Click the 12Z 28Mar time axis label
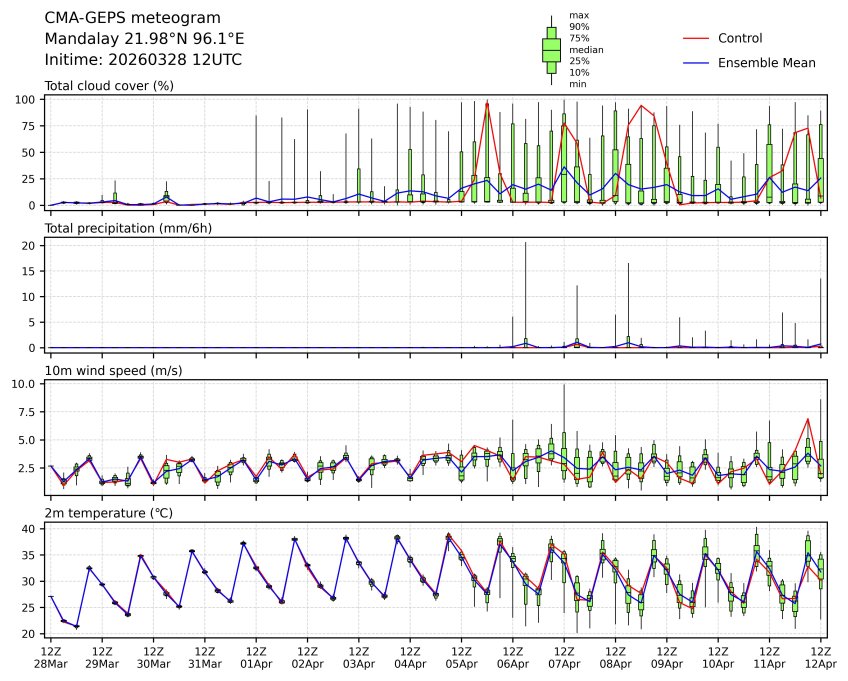 [50, 657]
